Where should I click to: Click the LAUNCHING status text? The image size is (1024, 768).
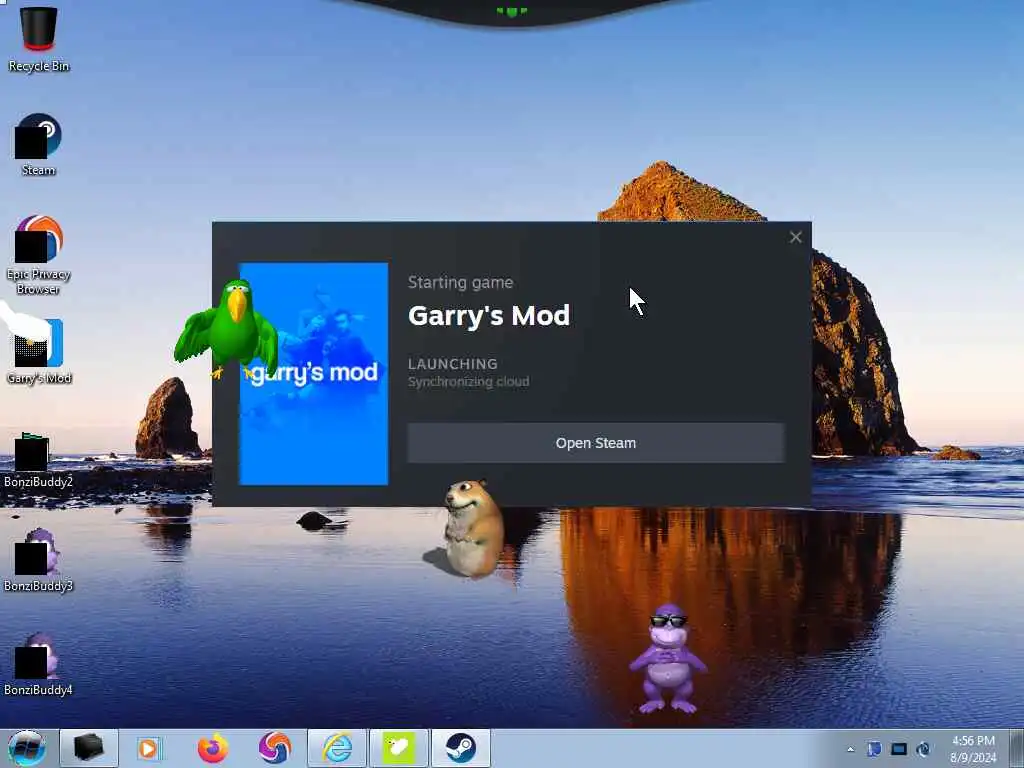[453, 364]
